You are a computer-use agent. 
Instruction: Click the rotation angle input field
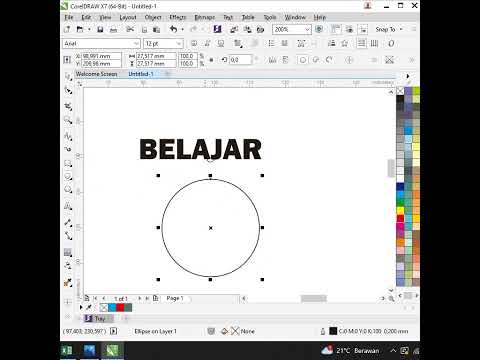[x=241, y=60]
